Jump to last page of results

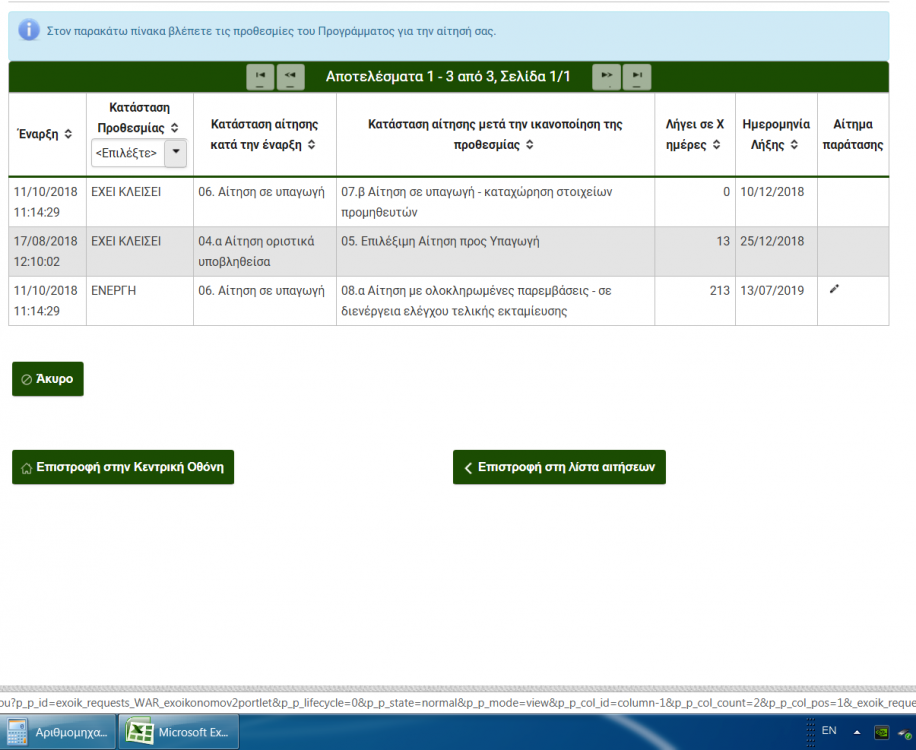point(636,76)
